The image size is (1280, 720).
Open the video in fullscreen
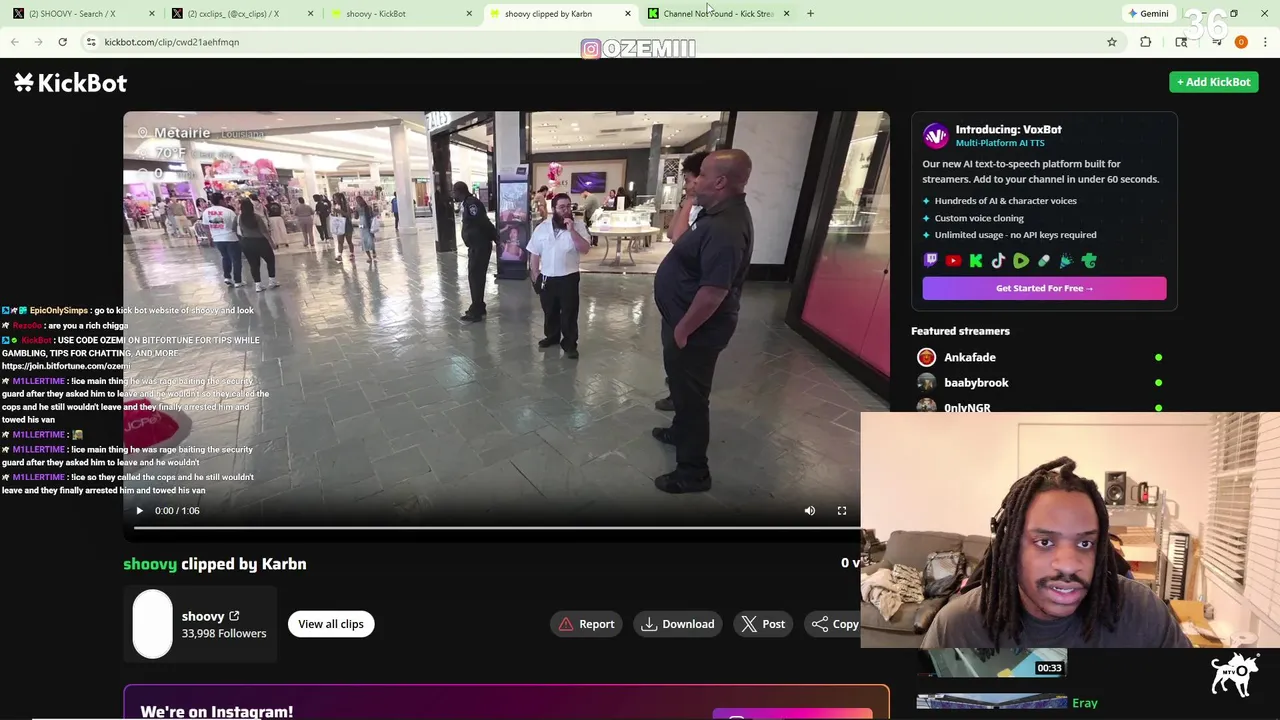point(842,511)
